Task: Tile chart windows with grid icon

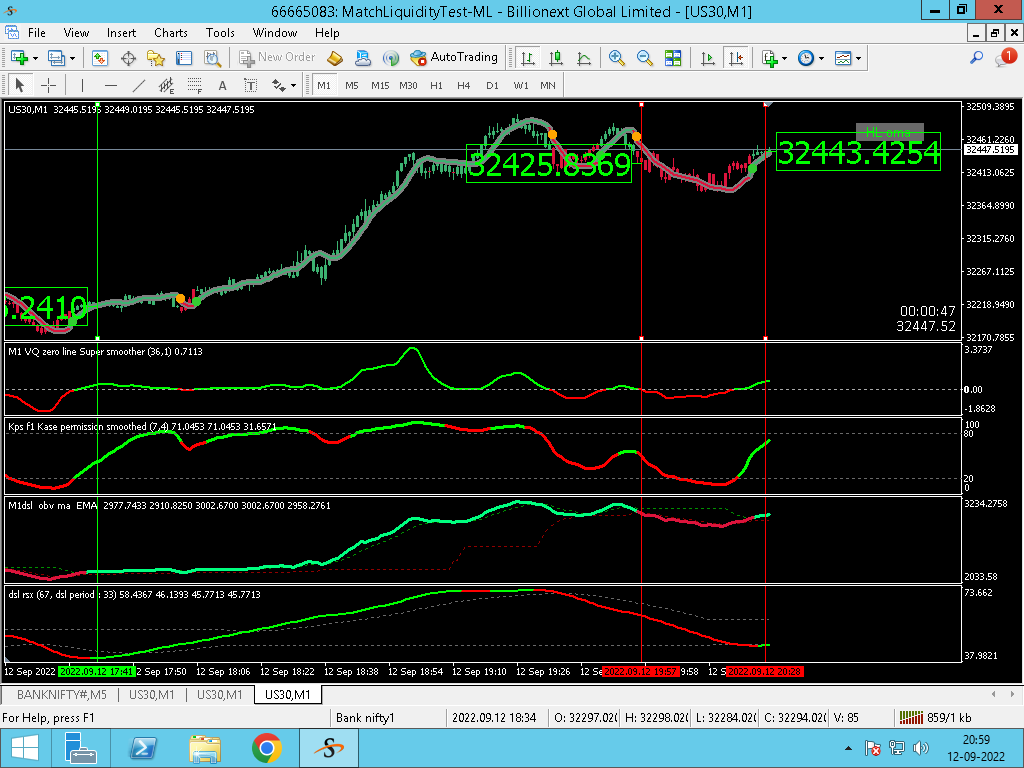Action: (x=673, y=58)
